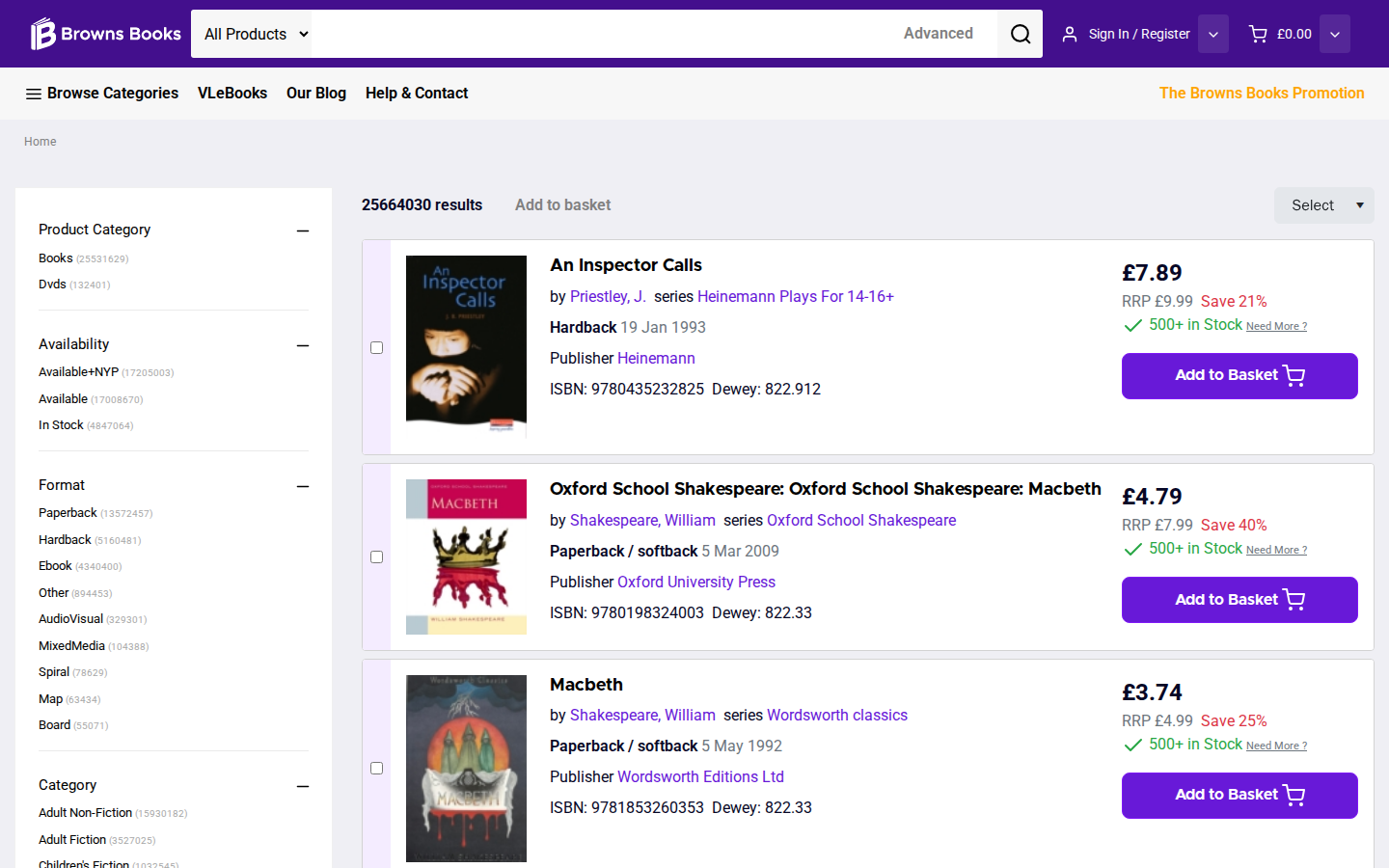Screen dimensions: 1389x868
Task: Collapse the Category filter section
Action: (303, 786)
